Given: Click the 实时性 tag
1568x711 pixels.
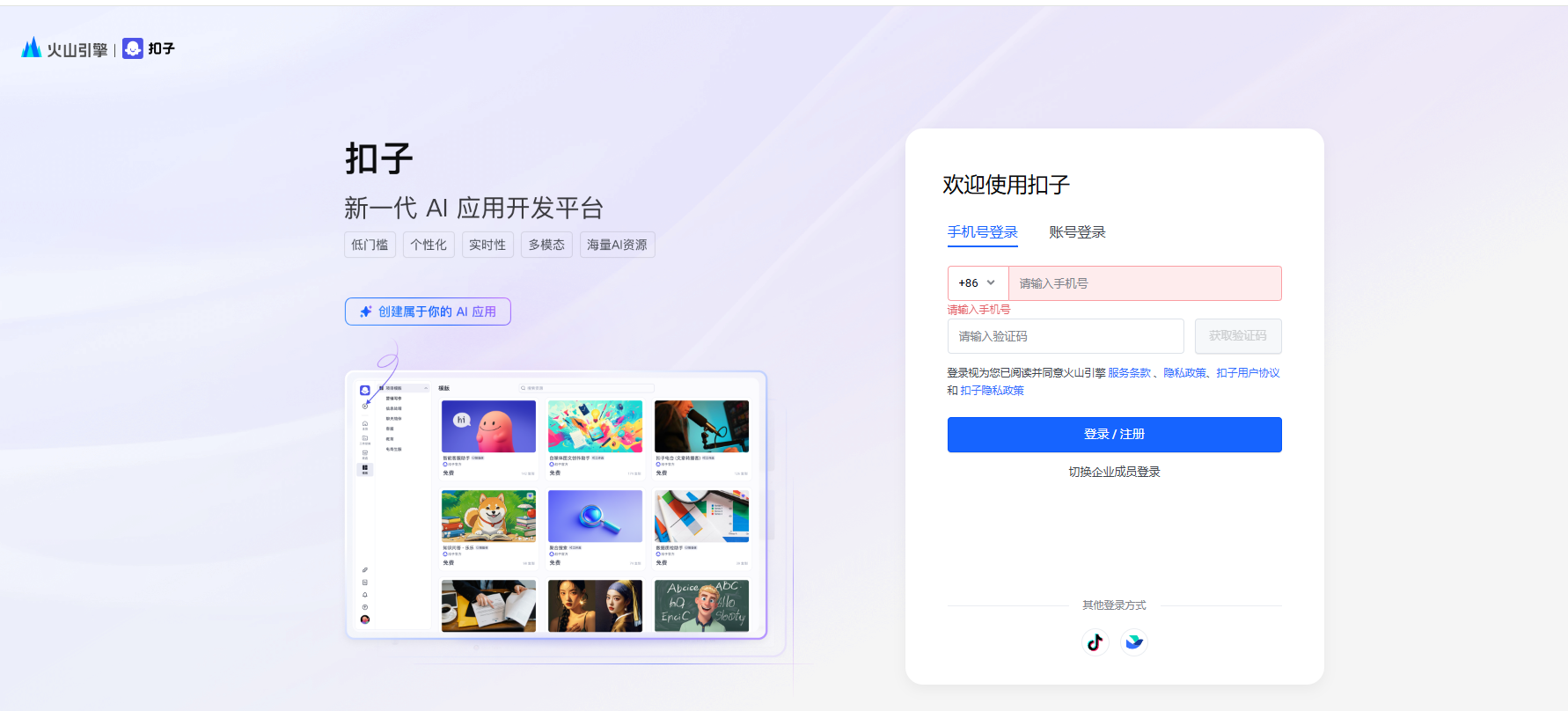Looking at the screenshot, I should tap(487, 245).
